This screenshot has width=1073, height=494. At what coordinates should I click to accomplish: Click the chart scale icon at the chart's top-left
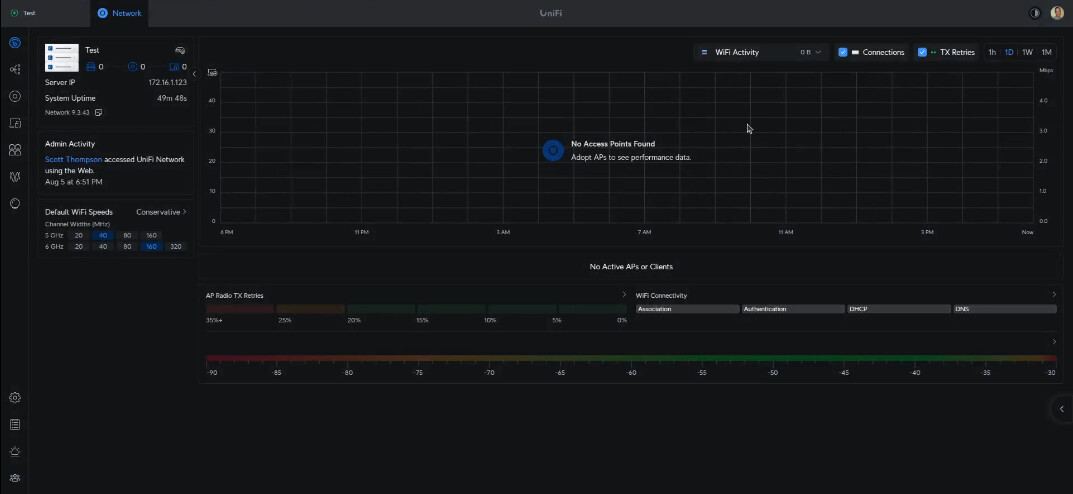(212, 72)
